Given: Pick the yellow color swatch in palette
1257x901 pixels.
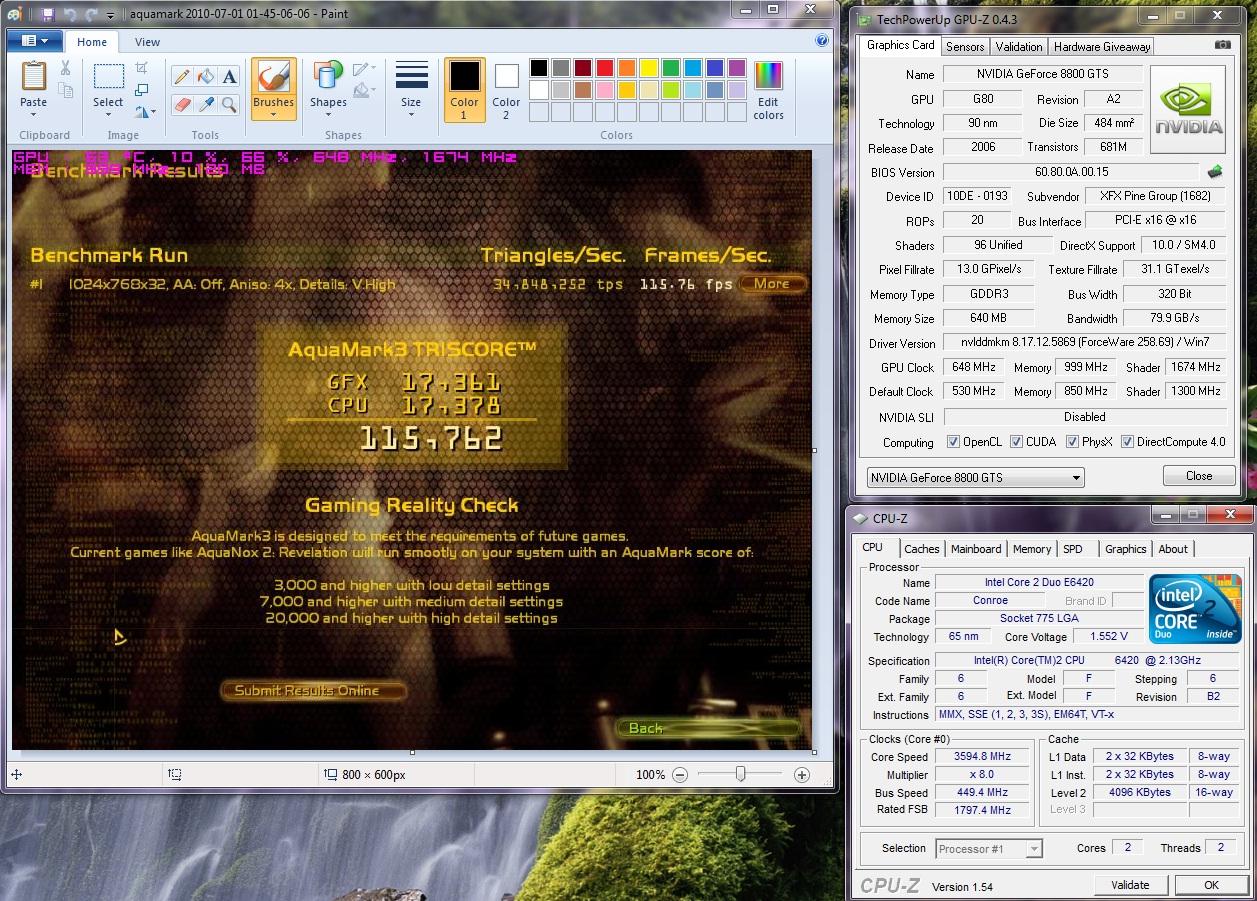Looking at the screenshot, I should [649, 68].
